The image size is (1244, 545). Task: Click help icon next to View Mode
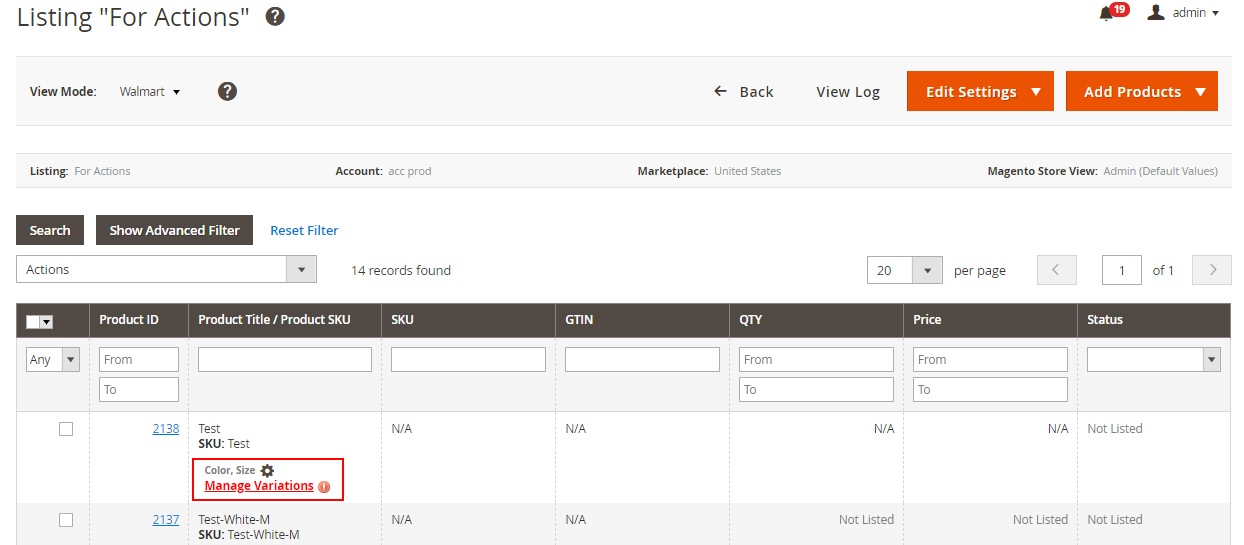tap(227, 91)
